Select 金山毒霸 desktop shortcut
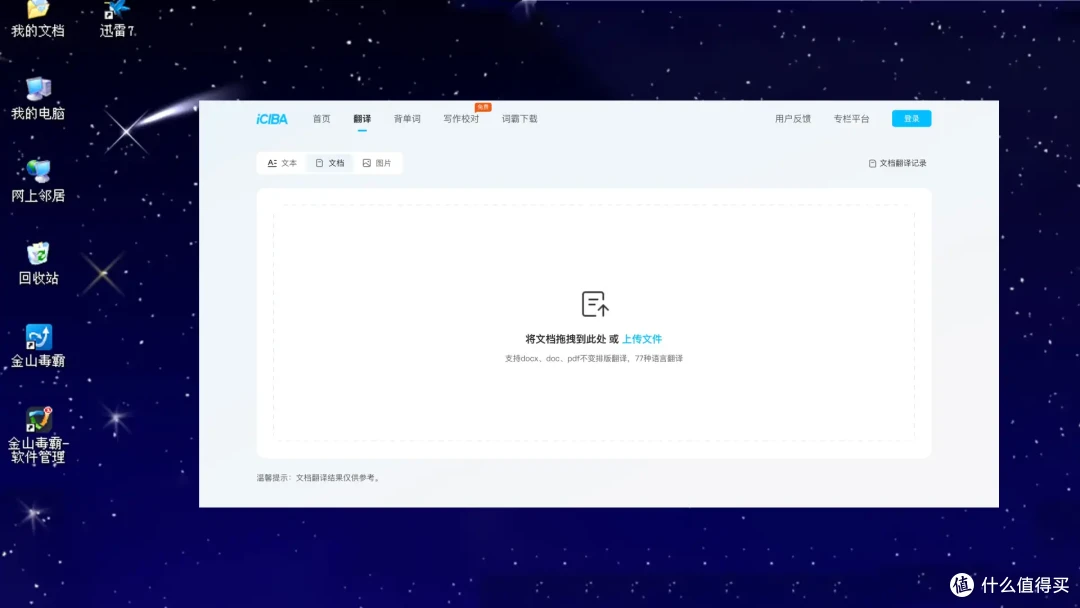Screen dimensions: 1080x608 coord(38,346)
